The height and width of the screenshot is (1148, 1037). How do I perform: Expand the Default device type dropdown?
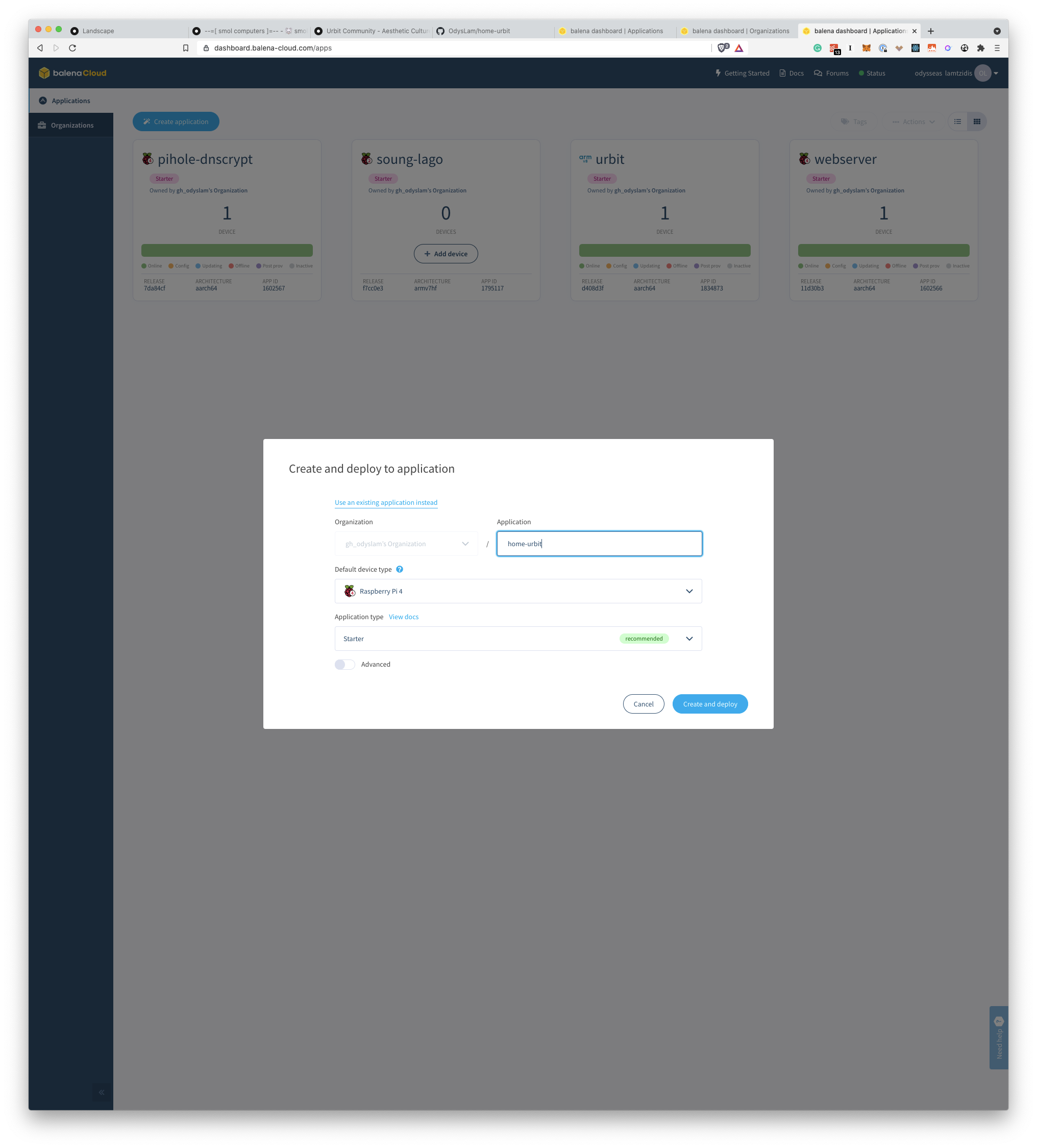518,591
